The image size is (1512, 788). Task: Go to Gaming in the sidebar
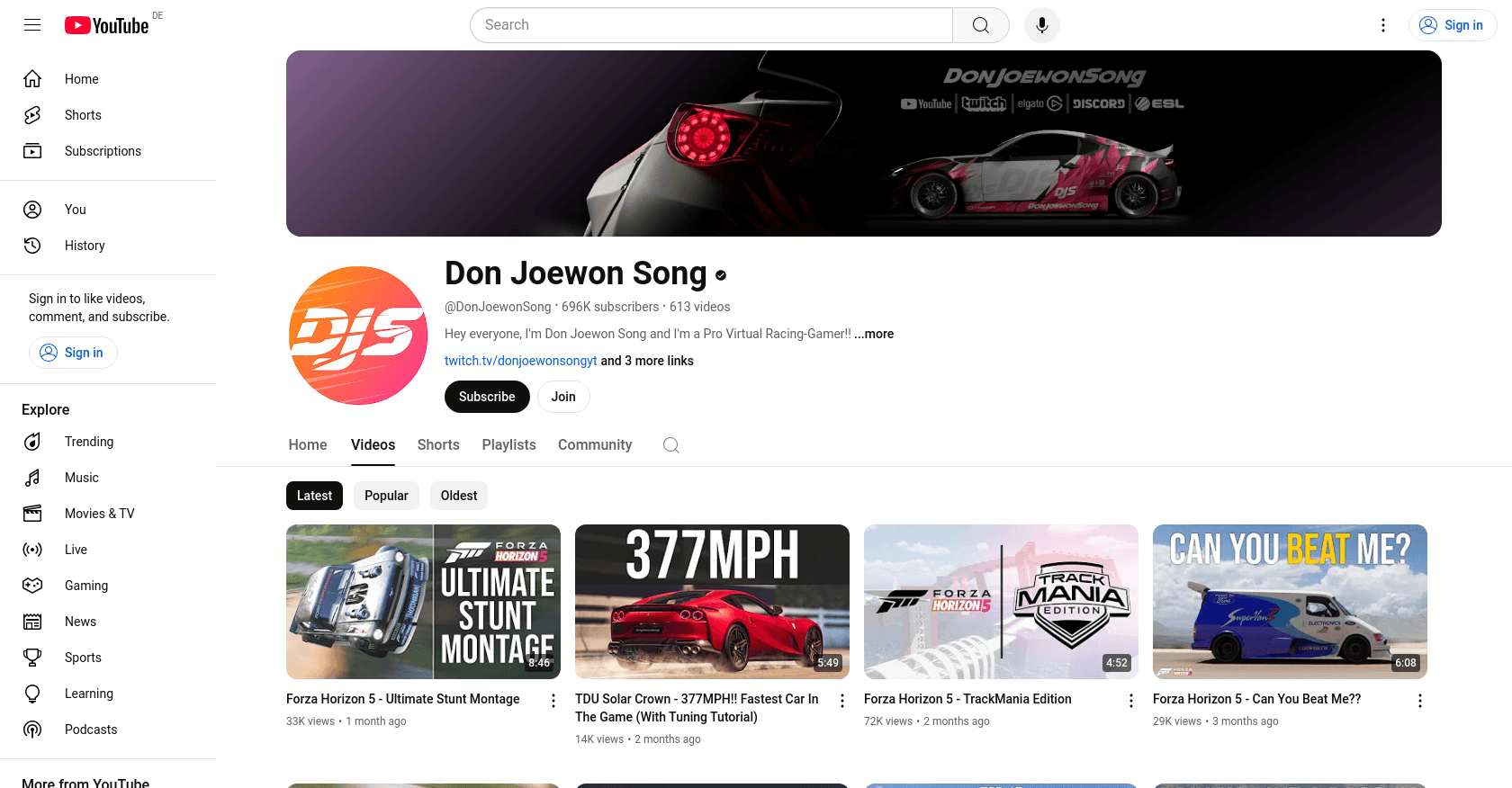tap(85, 586)
